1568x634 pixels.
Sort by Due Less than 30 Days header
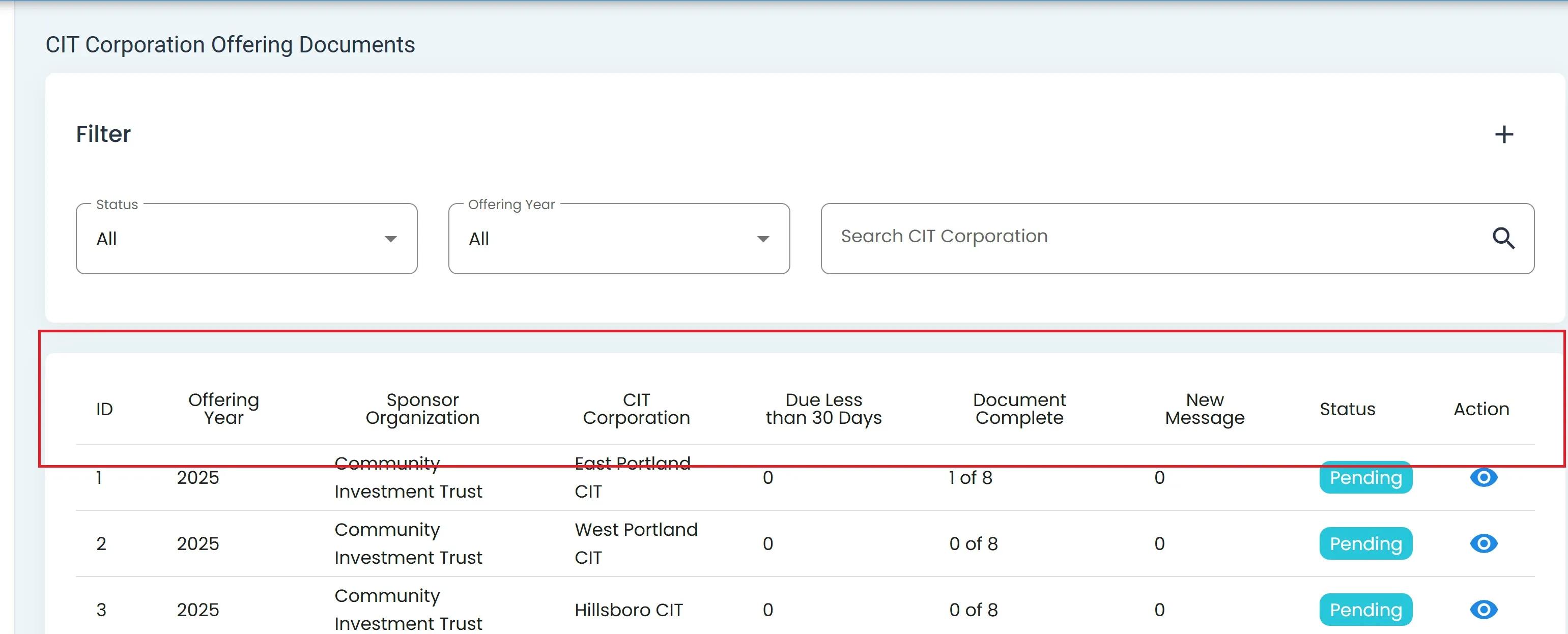(x=823, y=409)
